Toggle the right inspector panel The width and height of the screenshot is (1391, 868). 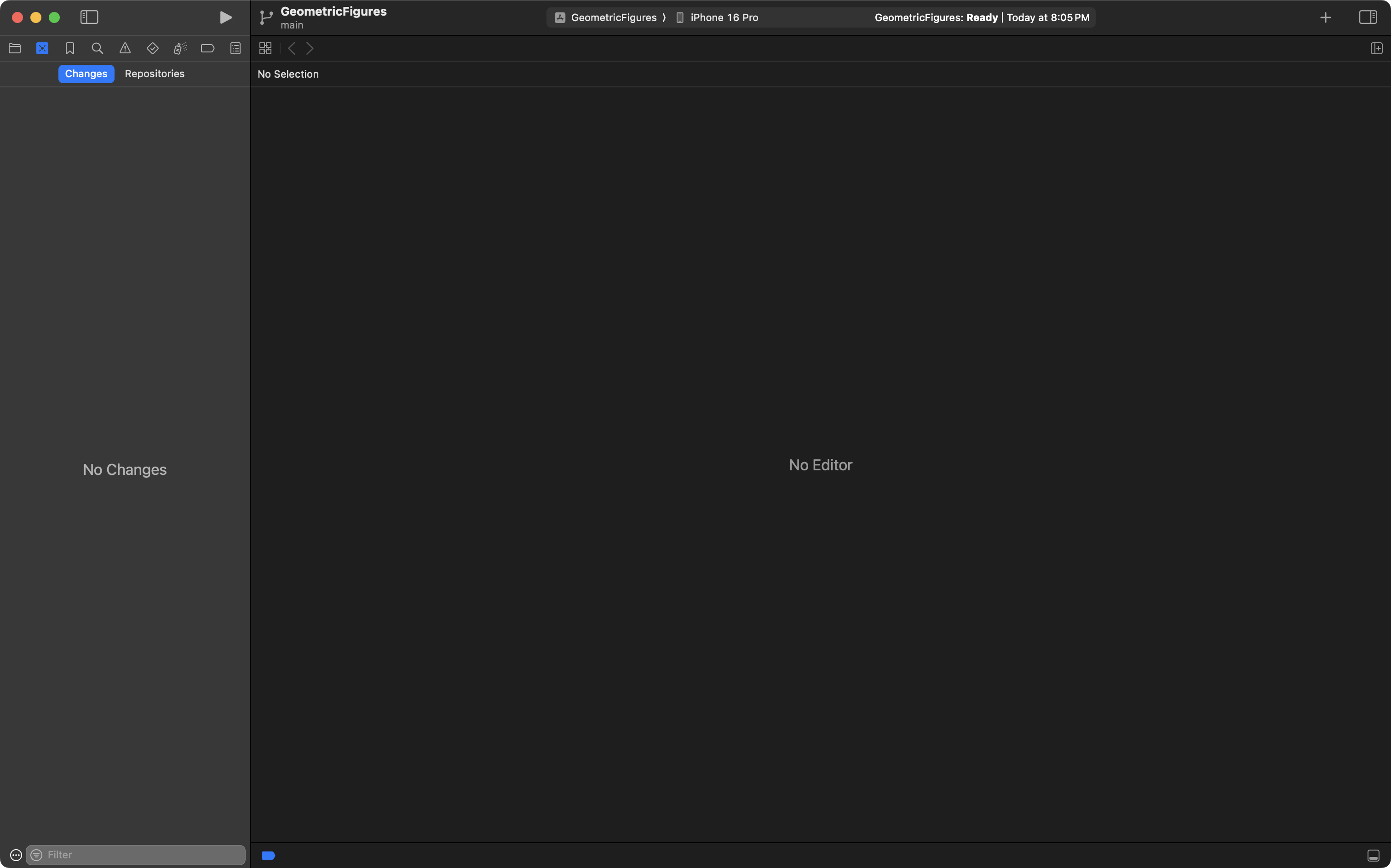pos(1368,17)
